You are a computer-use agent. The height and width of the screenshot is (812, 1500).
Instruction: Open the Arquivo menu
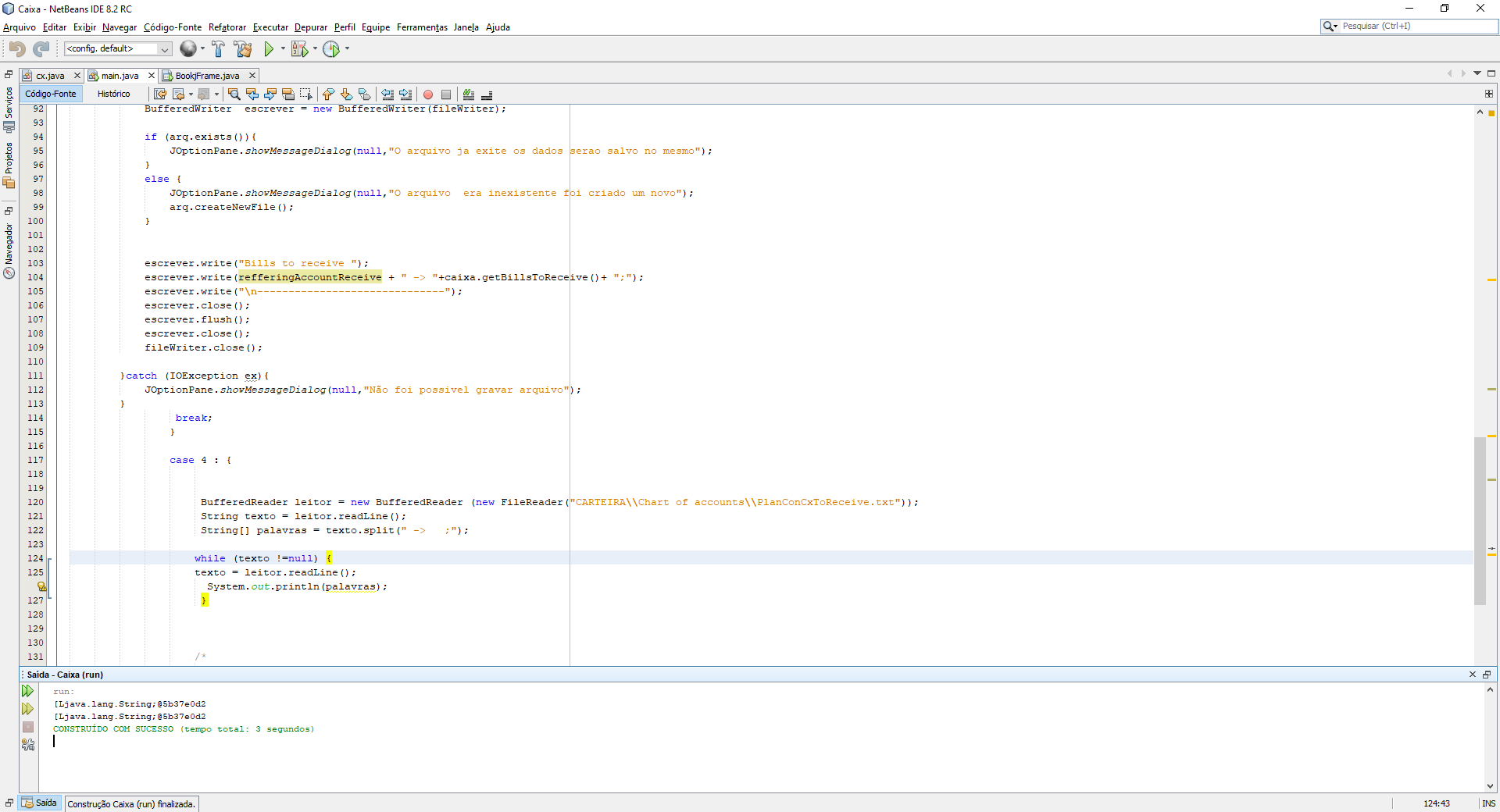click(x=20, y=27)
